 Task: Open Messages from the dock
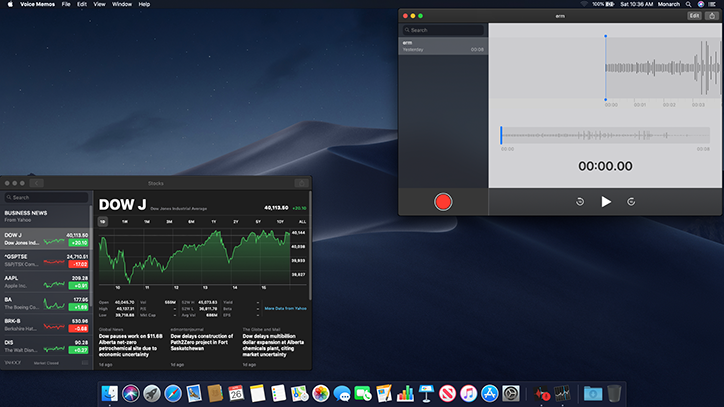point(342,394)
